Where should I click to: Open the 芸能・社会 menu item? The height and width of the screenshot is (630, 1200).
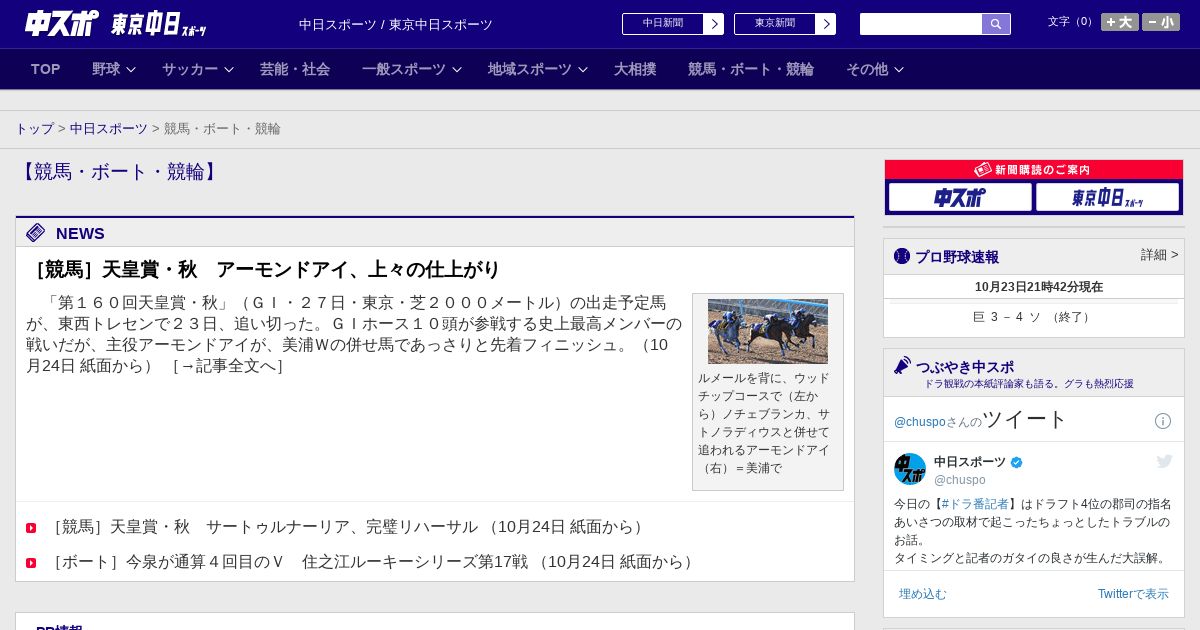(x=295, y=69)
